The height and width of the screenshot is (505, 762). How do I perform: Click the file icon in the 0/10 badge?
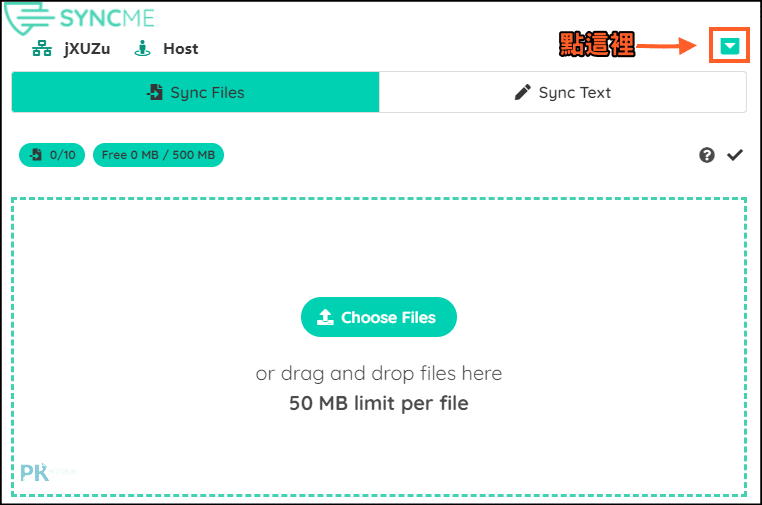36,155
